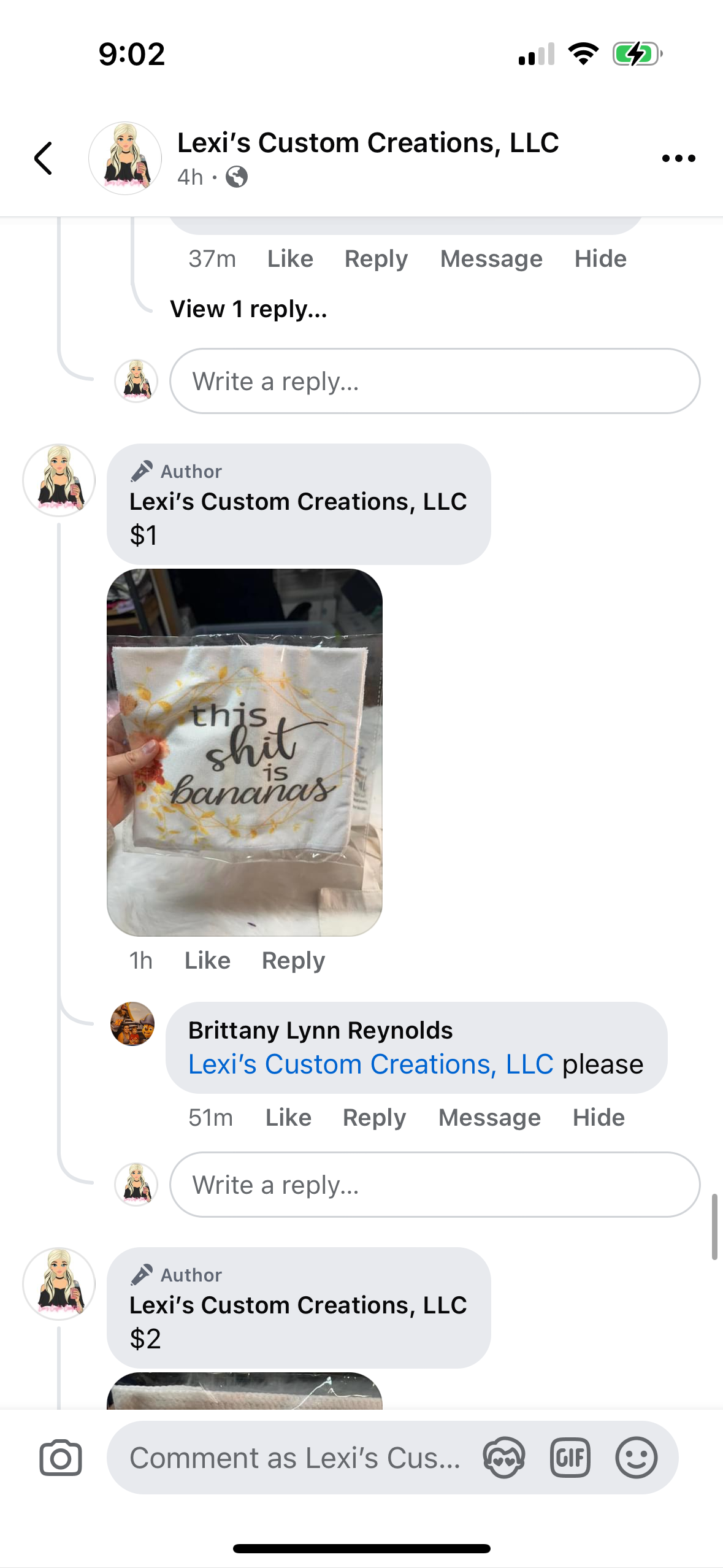Tap the back arrow in header
This screenshot has width=723, height=1568.
pyautogui.click(x=44, y=158)
